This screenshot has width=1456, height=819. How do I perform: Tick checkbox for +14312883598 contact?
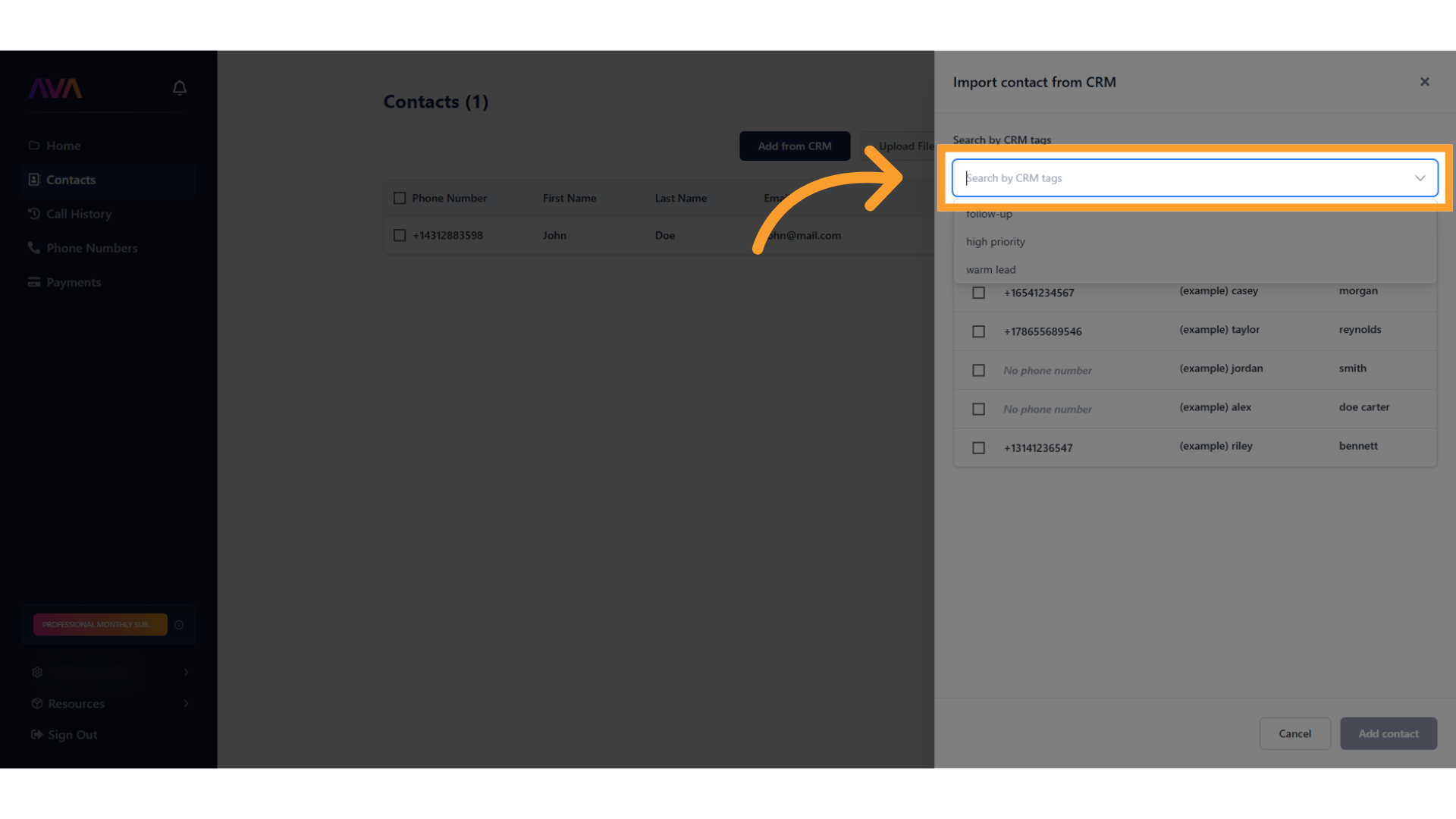point(400,236)
